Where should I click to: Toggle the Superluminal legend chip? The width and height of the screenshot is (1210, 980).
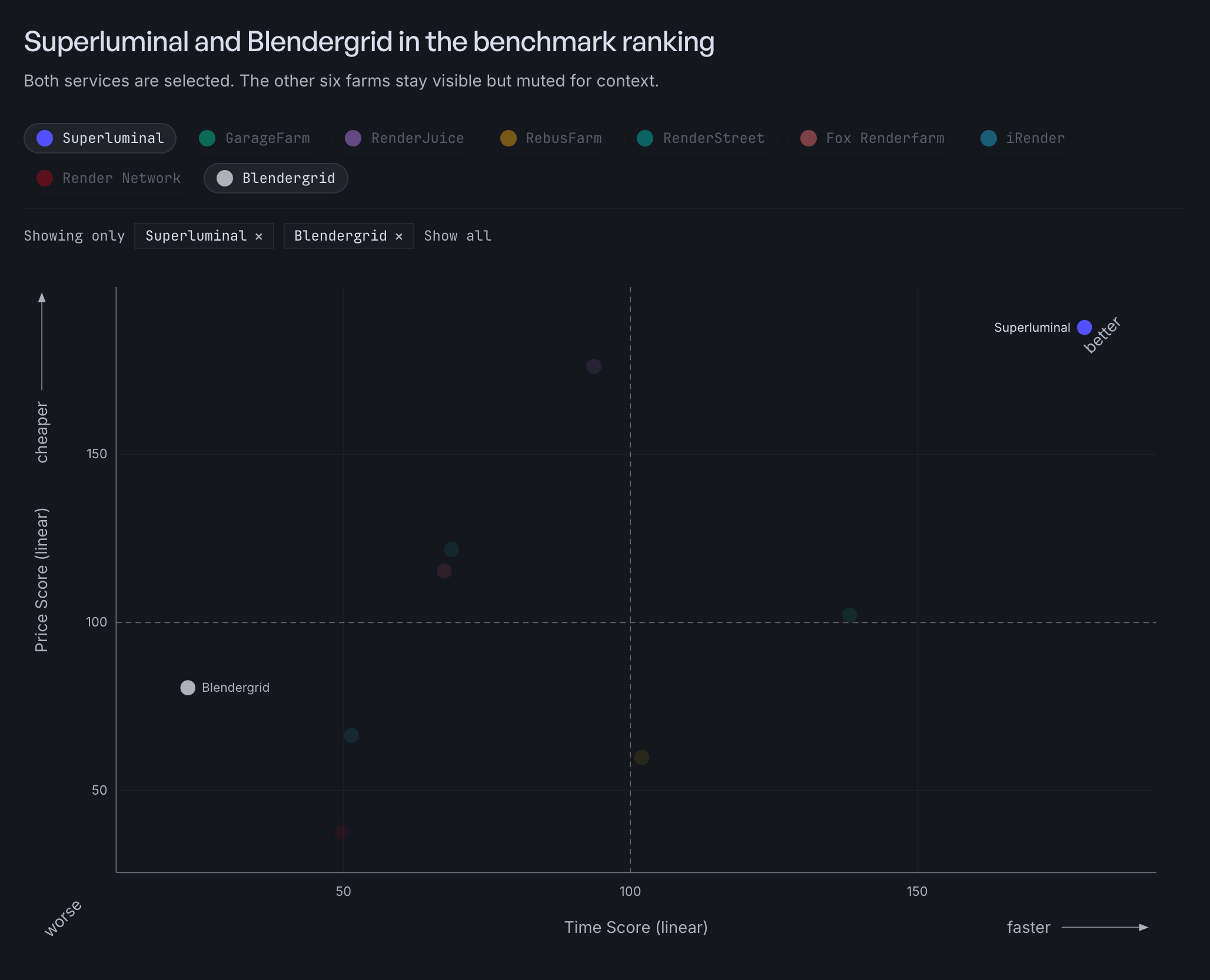pos(100,138)
